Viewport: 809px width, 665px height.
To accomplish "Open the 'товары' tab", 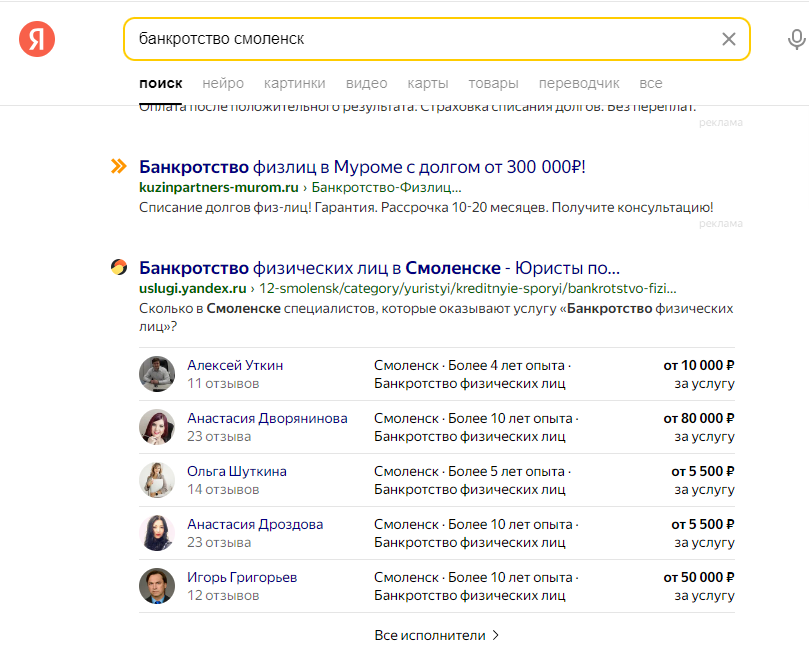I will [493, 83].
